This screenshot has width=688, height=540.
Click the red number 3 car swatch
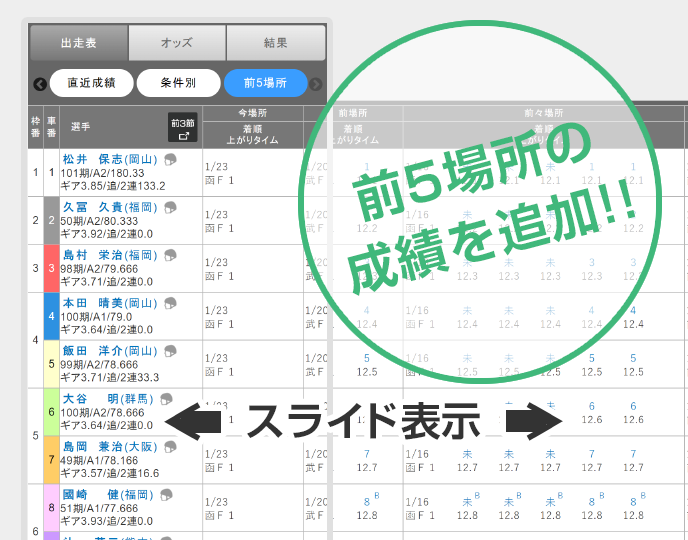point(52,269)
